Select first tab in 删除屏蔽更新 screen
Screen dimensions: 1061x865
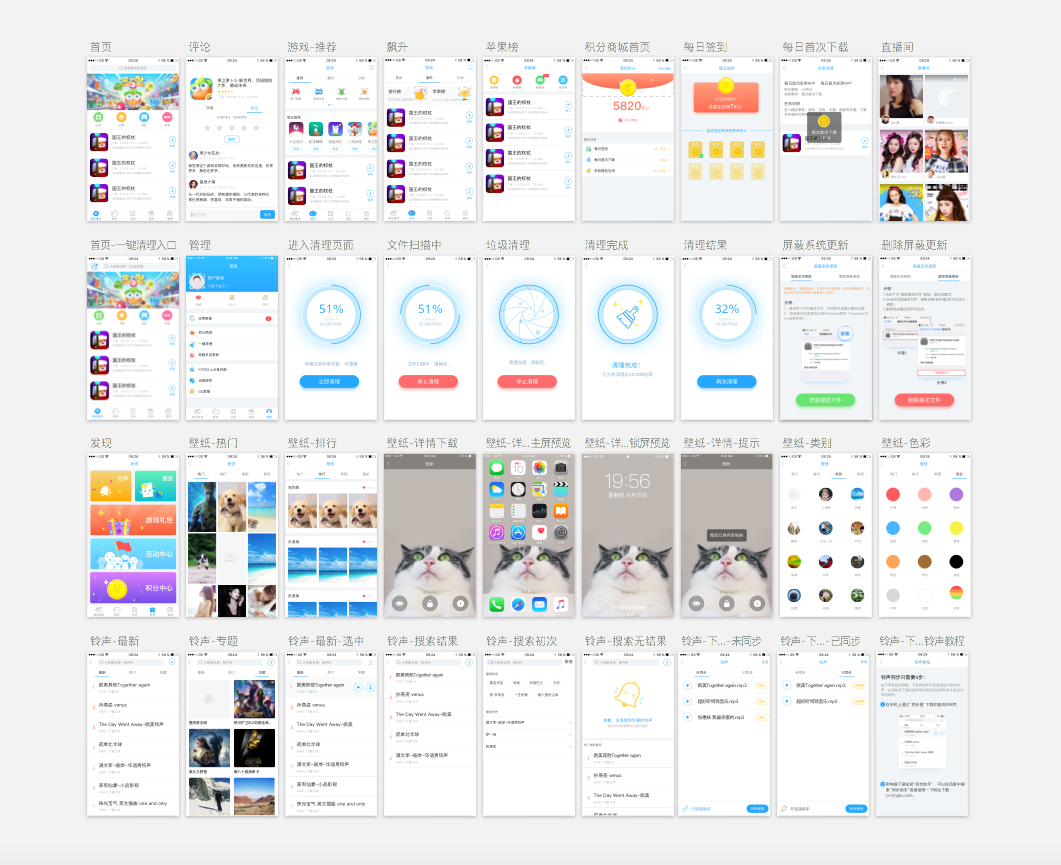900,276
